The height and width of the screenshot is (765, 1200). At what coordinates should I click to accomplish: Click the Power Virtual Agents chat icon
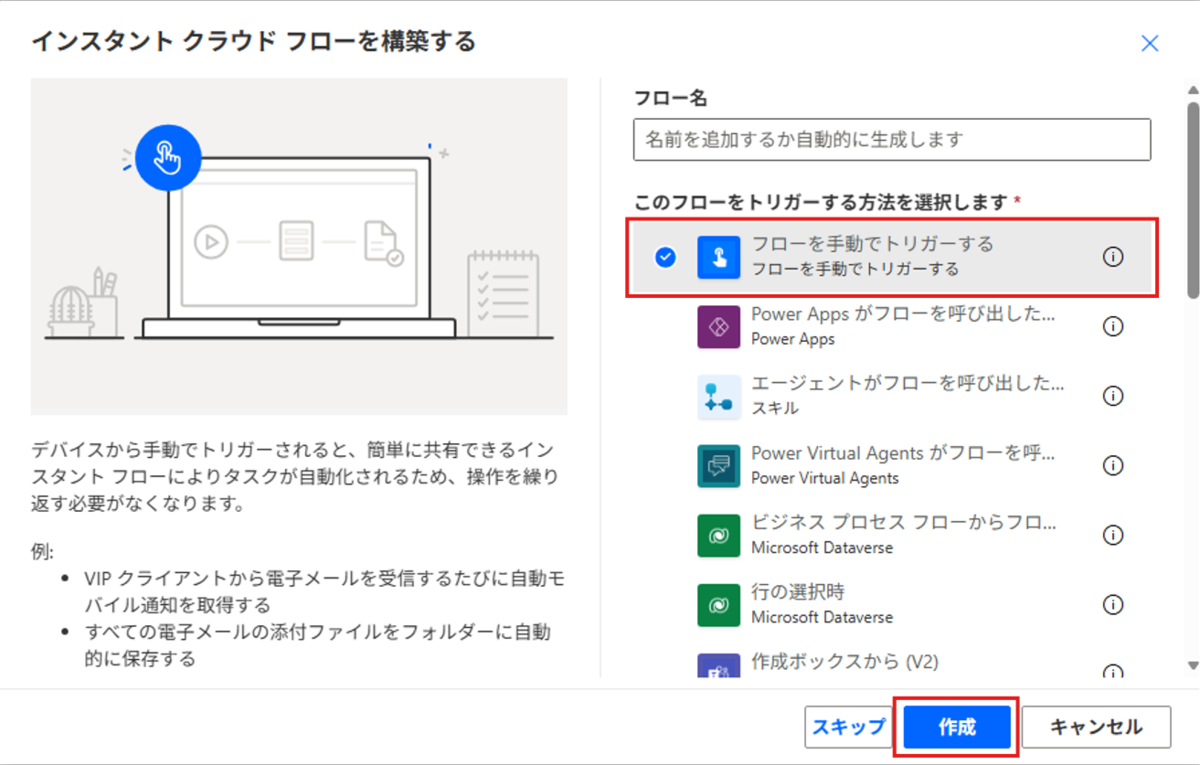718,466
